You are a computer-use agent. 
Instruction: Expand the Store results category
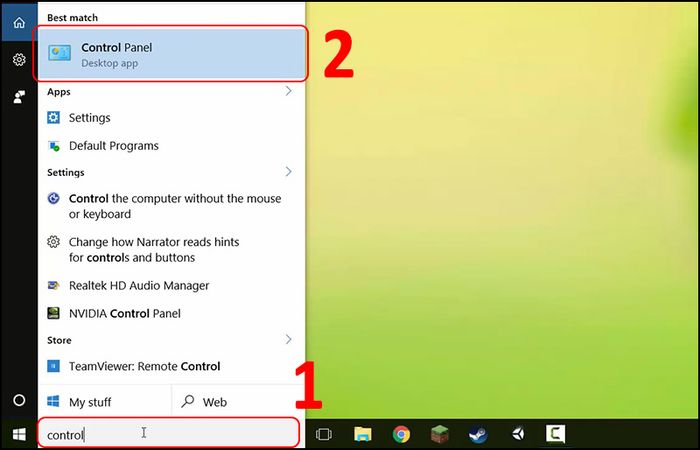coord(288,339)
